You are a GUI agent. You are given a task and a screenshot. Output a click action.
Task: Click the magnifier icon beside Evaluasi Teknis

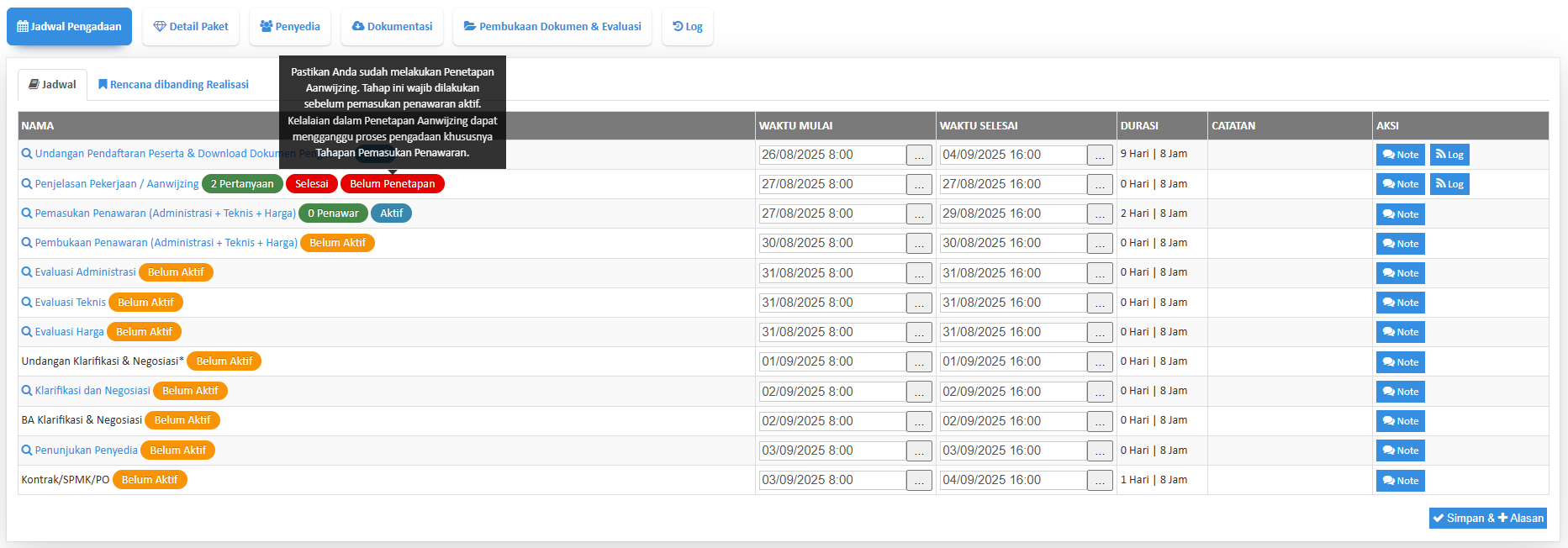click(27, 303)
